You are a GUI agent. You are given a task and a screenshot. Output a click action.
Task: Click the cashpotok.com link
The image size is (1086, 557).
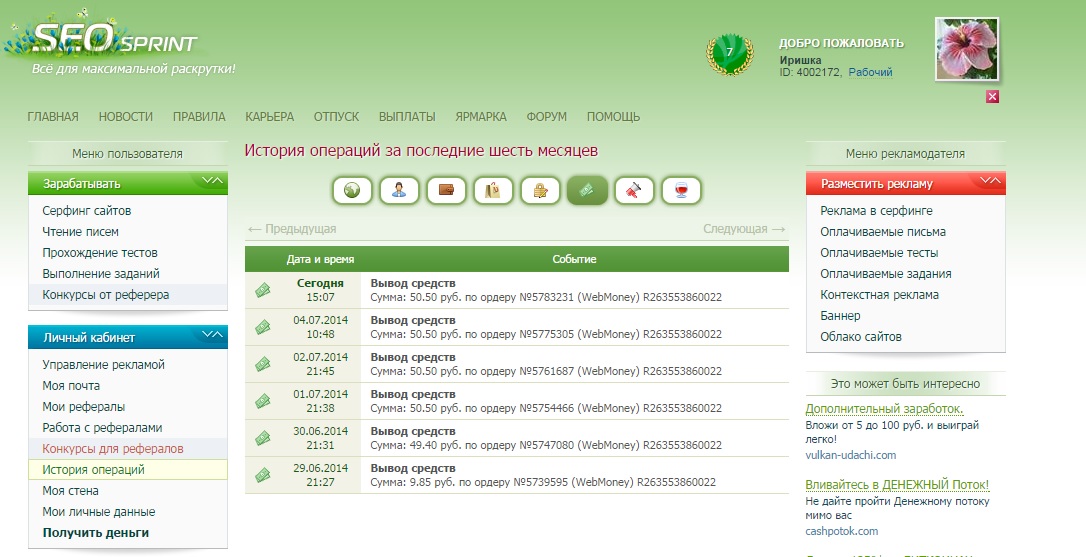pyautogui.click(x=842, y=531)
